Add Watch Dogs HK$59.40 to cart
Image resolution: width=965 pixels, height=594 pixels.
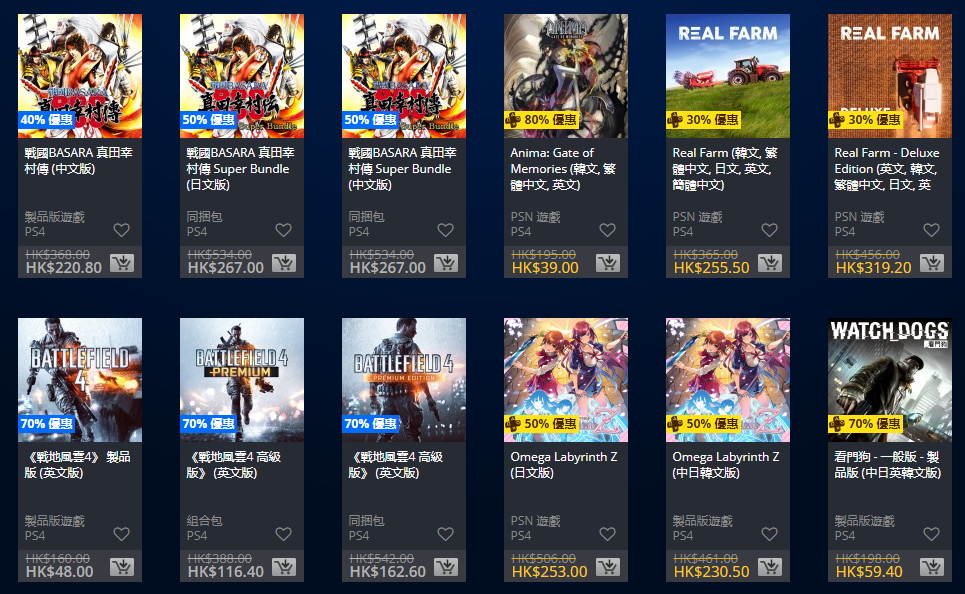(932, 568)
